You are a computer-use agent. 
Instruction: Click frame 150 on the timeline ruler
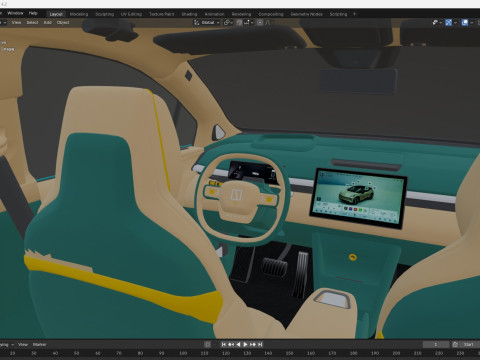(289, 353)
